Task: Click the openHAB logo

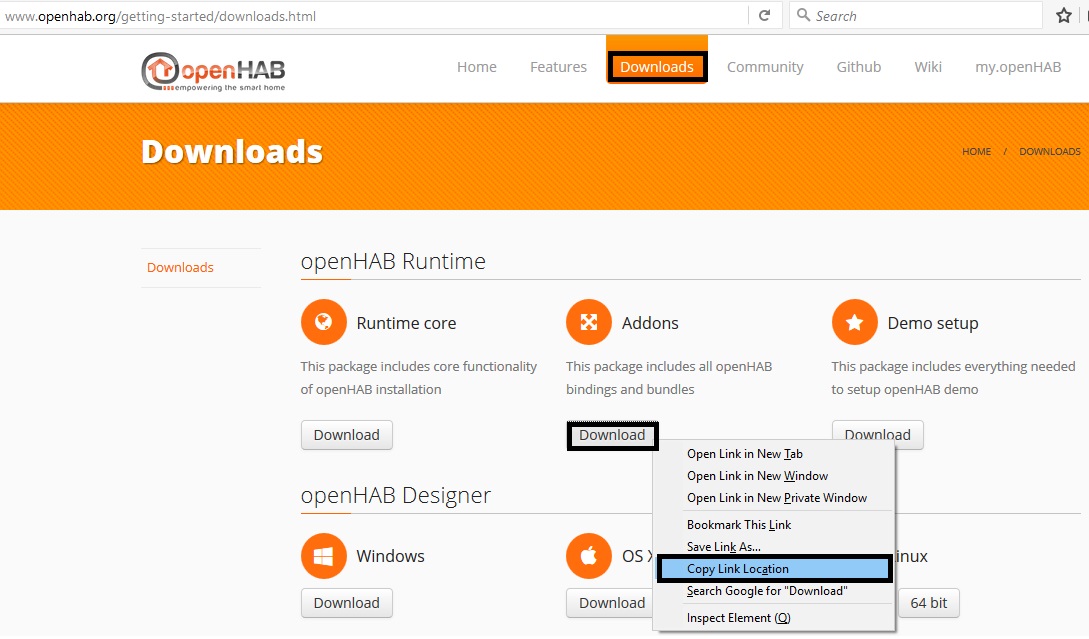Action: tap(213, 72)
